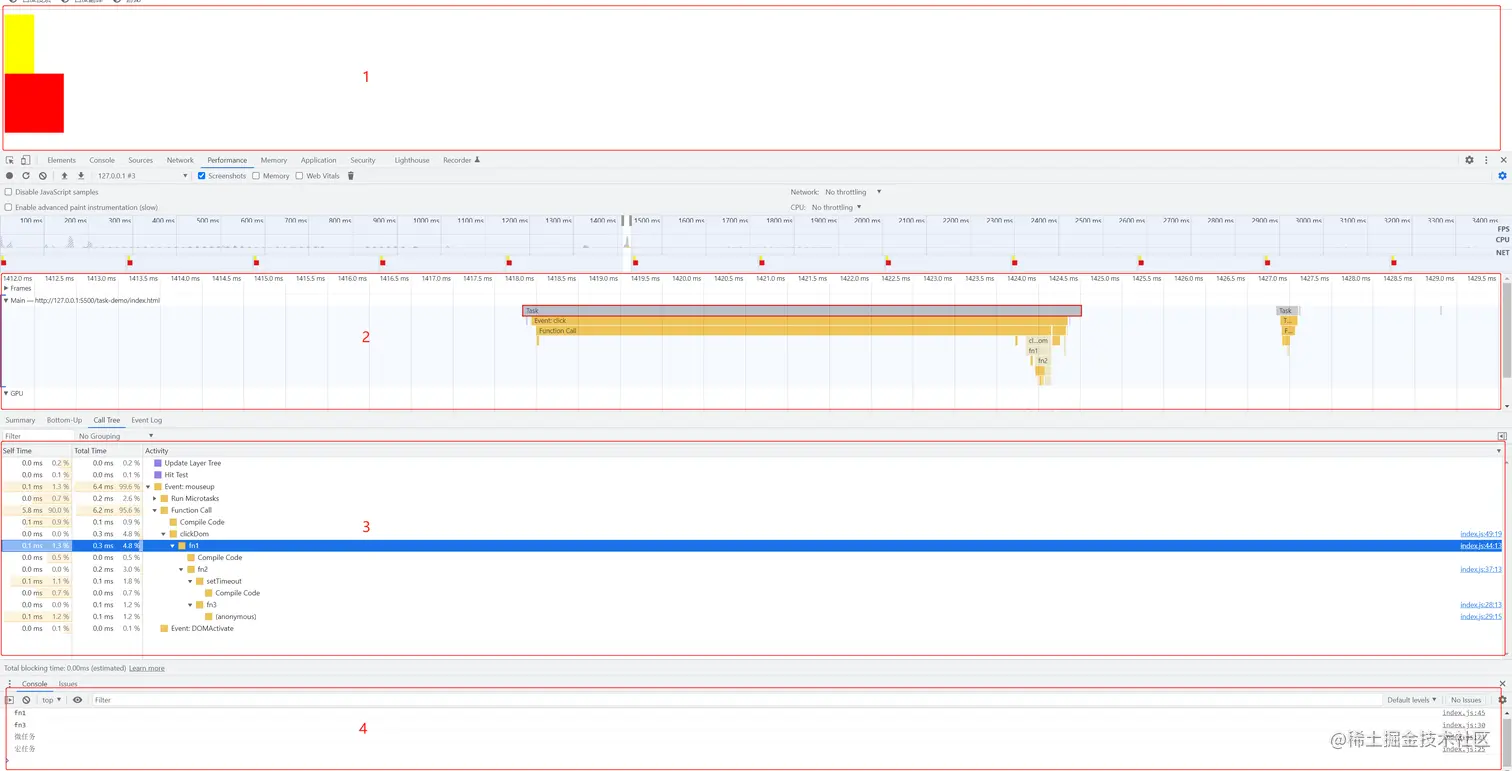Open the 127.0.0.1 #3 profile dropdown
Image resolution: width=1512 pixels, height=771 pixels.
click(x=141, y=176)
